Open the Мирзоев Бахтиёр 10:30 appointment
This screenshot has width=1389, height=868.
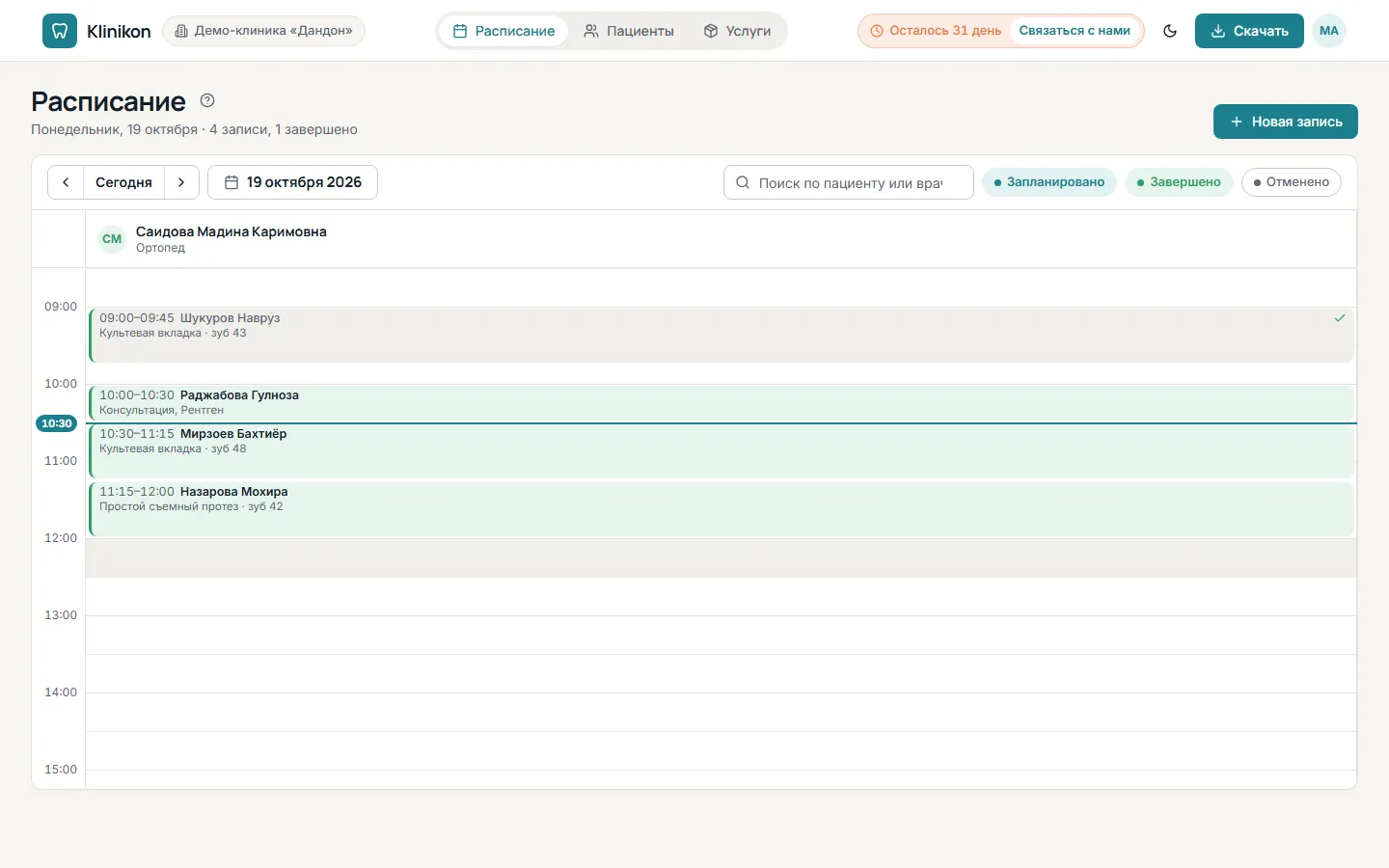click(722, 451)
